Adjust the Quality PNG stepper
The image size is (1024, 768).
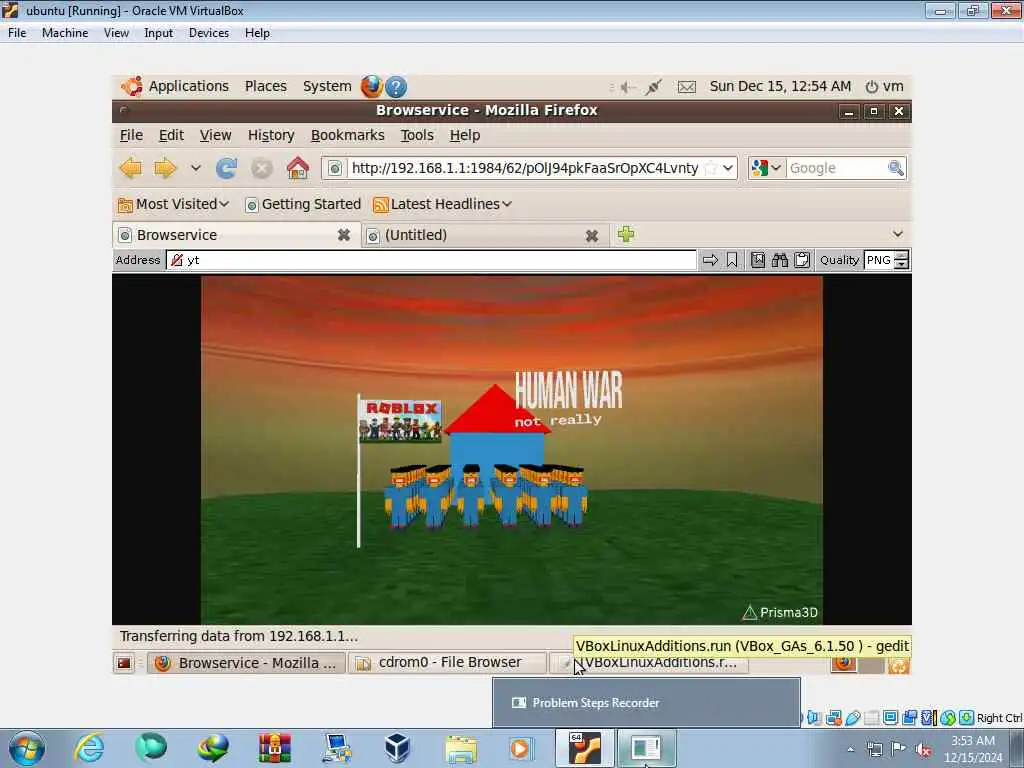click(x=901, y=261)
